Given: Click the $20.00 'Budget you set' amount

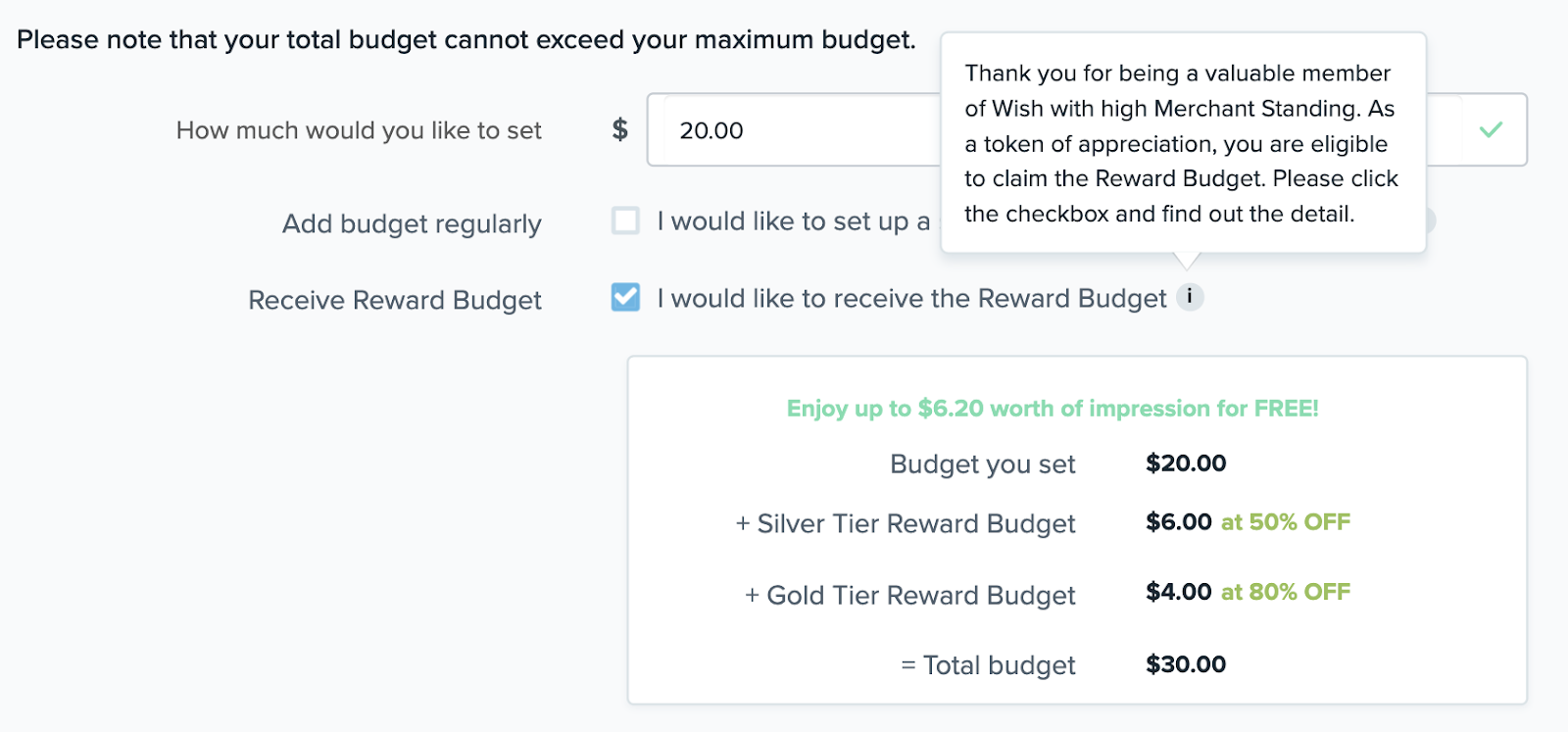Looking at the screenshot, I should pos(1186,464).
